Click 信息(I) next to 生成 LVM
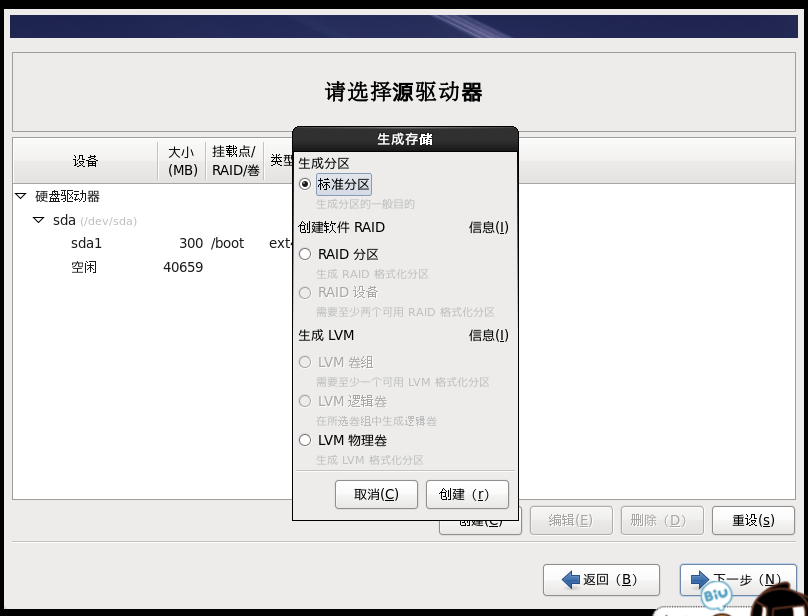808x616 pixels. 489,336
